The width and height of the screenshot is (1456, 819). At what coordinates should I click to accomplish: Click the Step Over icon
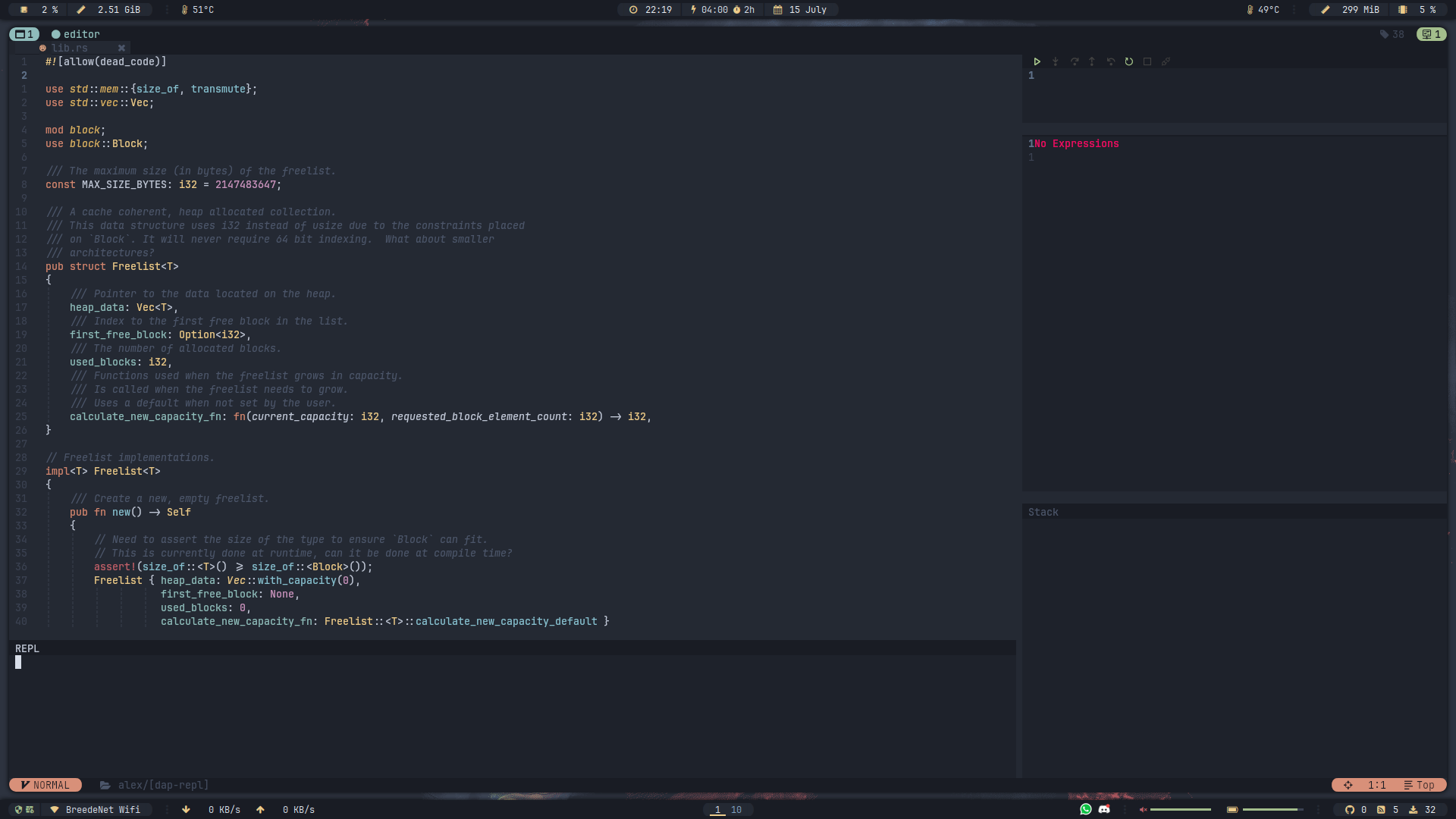tap(1075, 61)
